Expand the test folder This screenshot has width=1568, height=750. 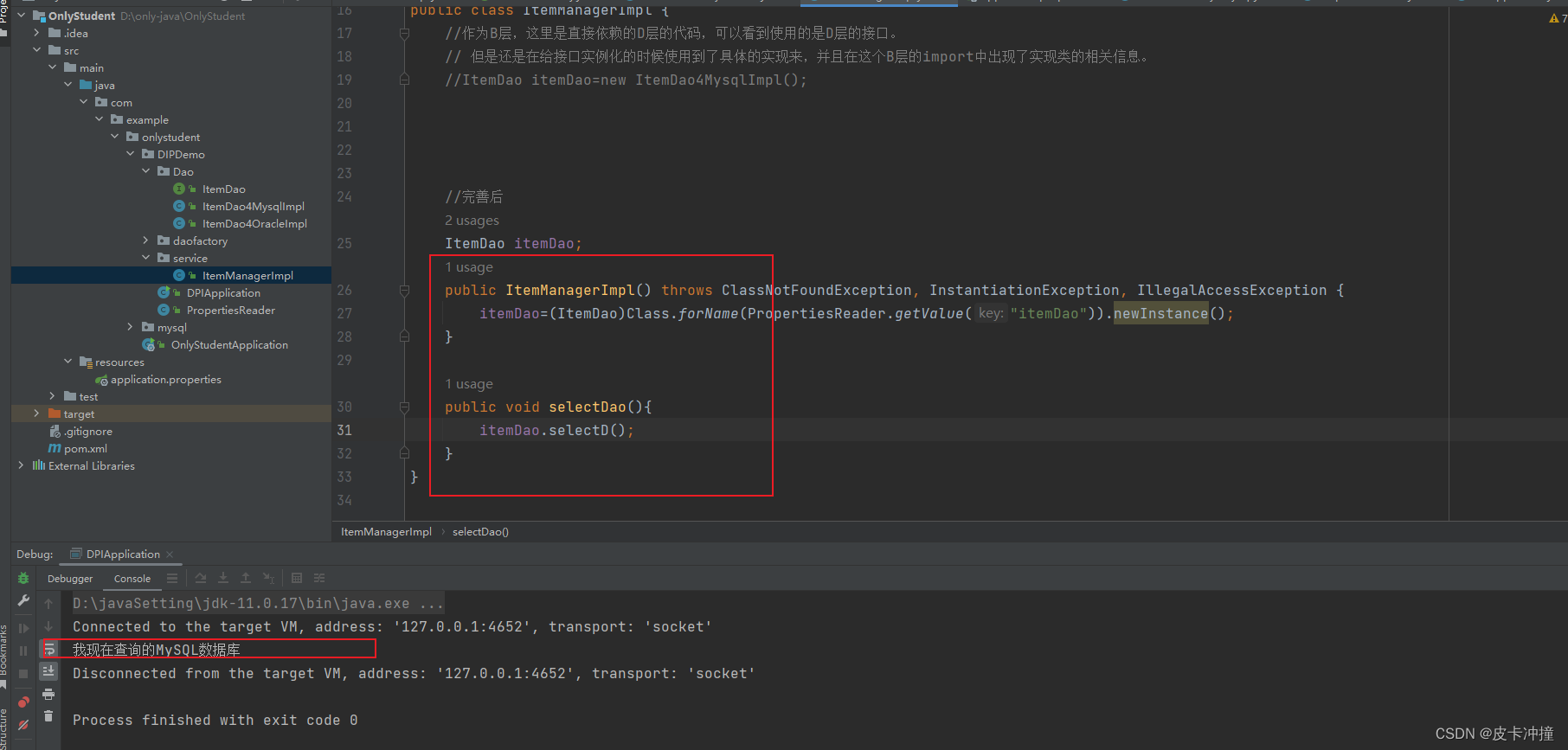click(53, 396)
